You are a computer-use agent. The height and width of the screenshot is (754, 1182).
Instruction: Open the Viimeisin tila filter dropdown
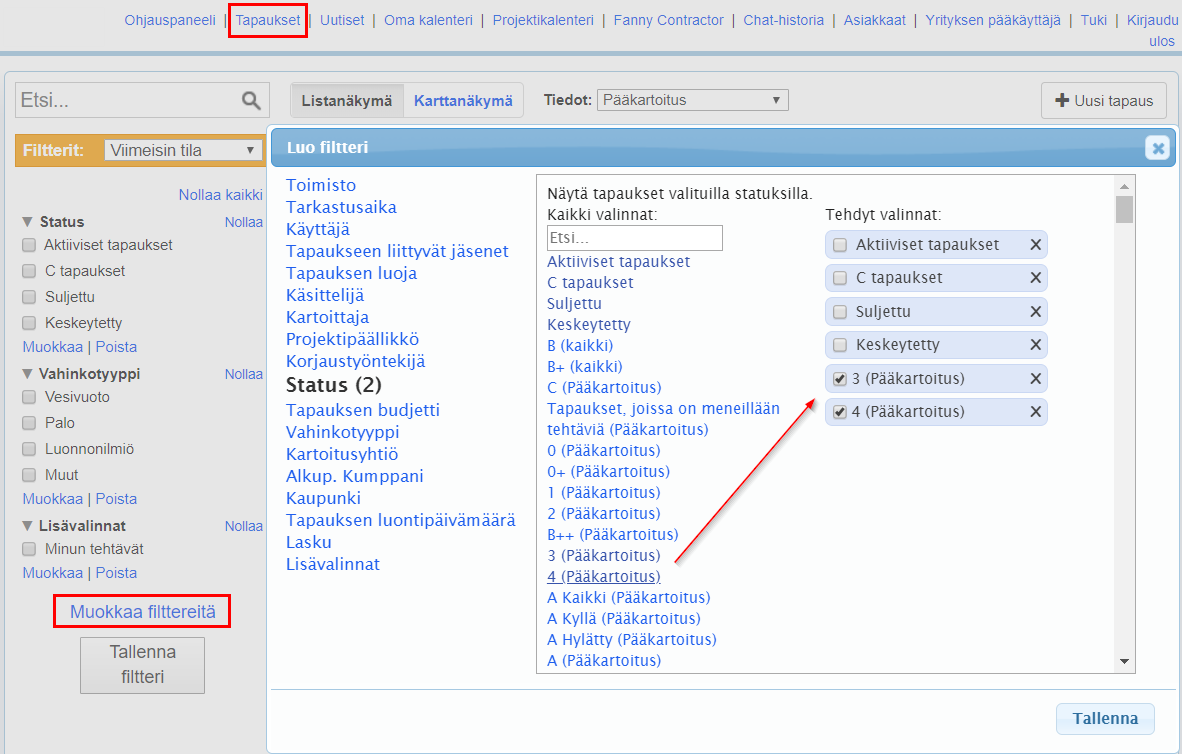[183, 150]
